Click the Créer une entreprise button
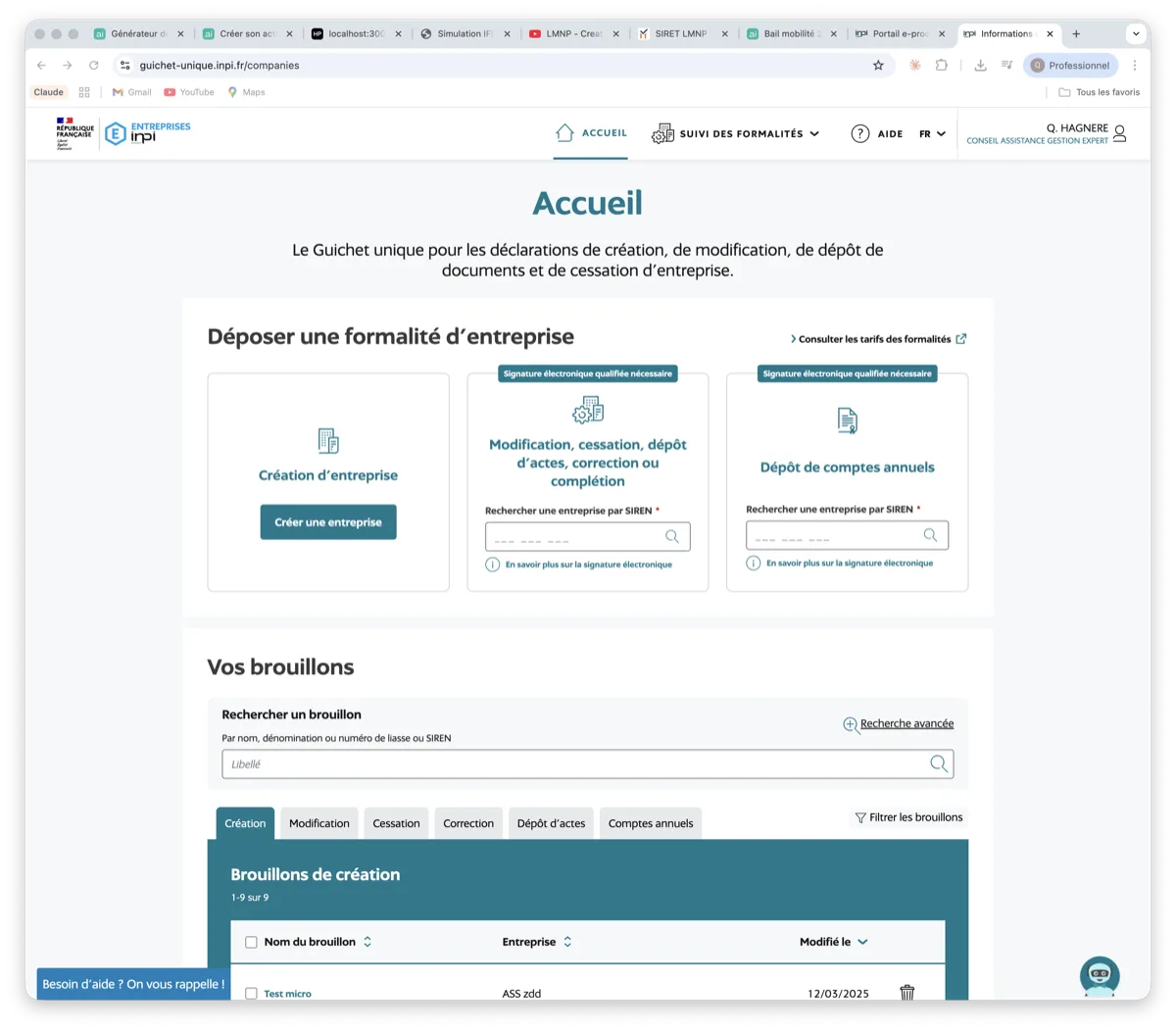 tap(327, 521)
